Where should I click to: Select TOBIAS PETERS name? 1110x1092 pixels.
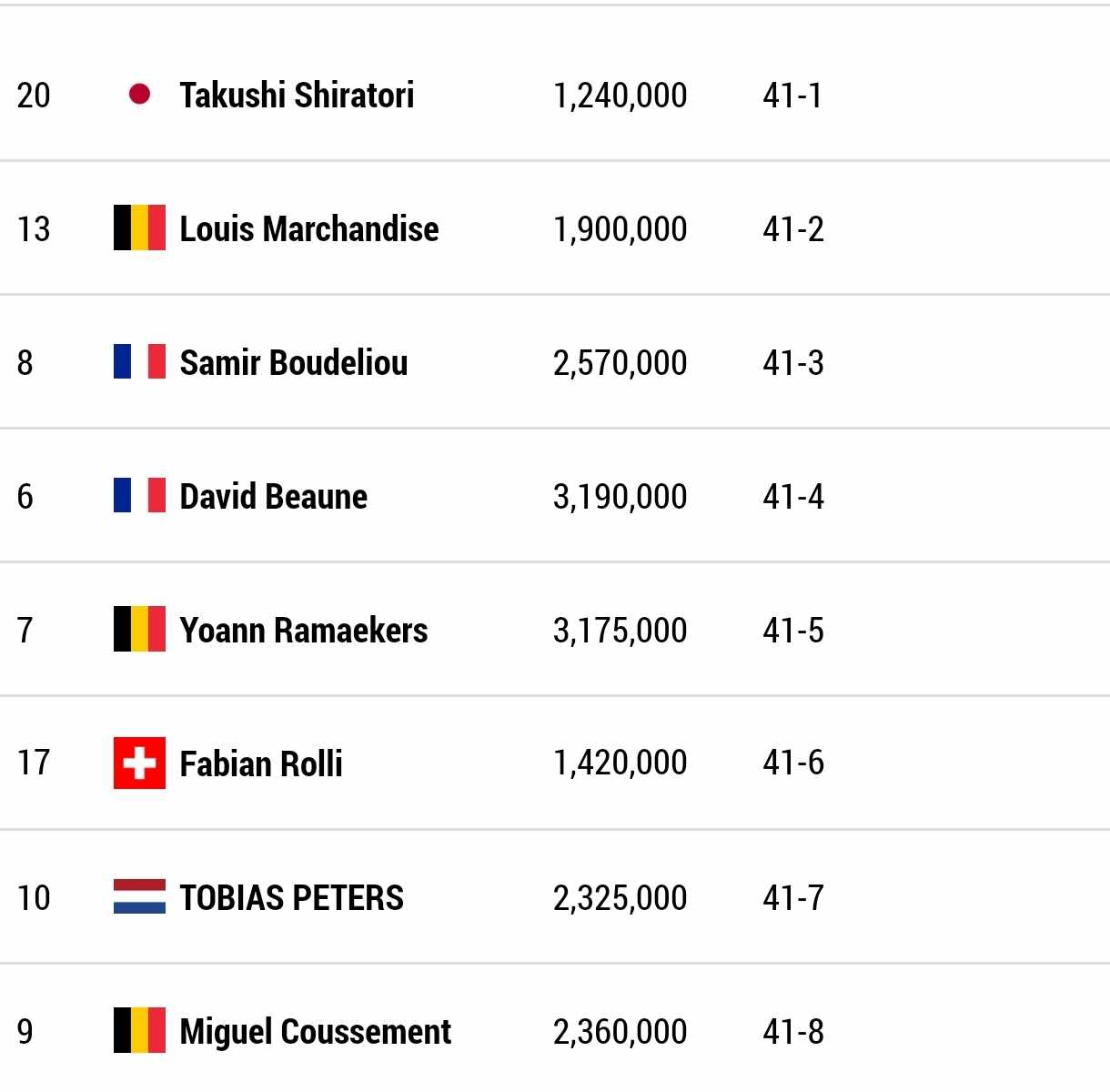[x=292, y=897]
